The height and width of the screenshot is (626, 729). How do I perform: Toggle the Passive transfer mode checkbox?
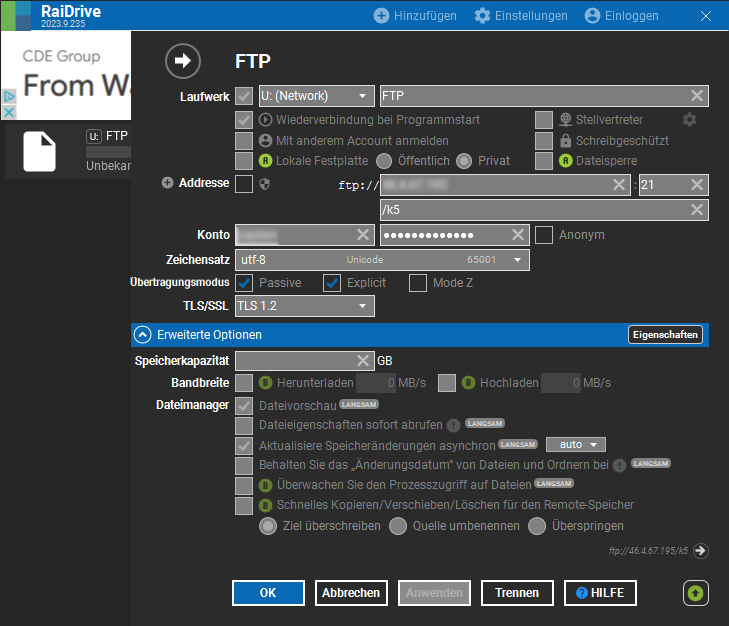point(244,283)
